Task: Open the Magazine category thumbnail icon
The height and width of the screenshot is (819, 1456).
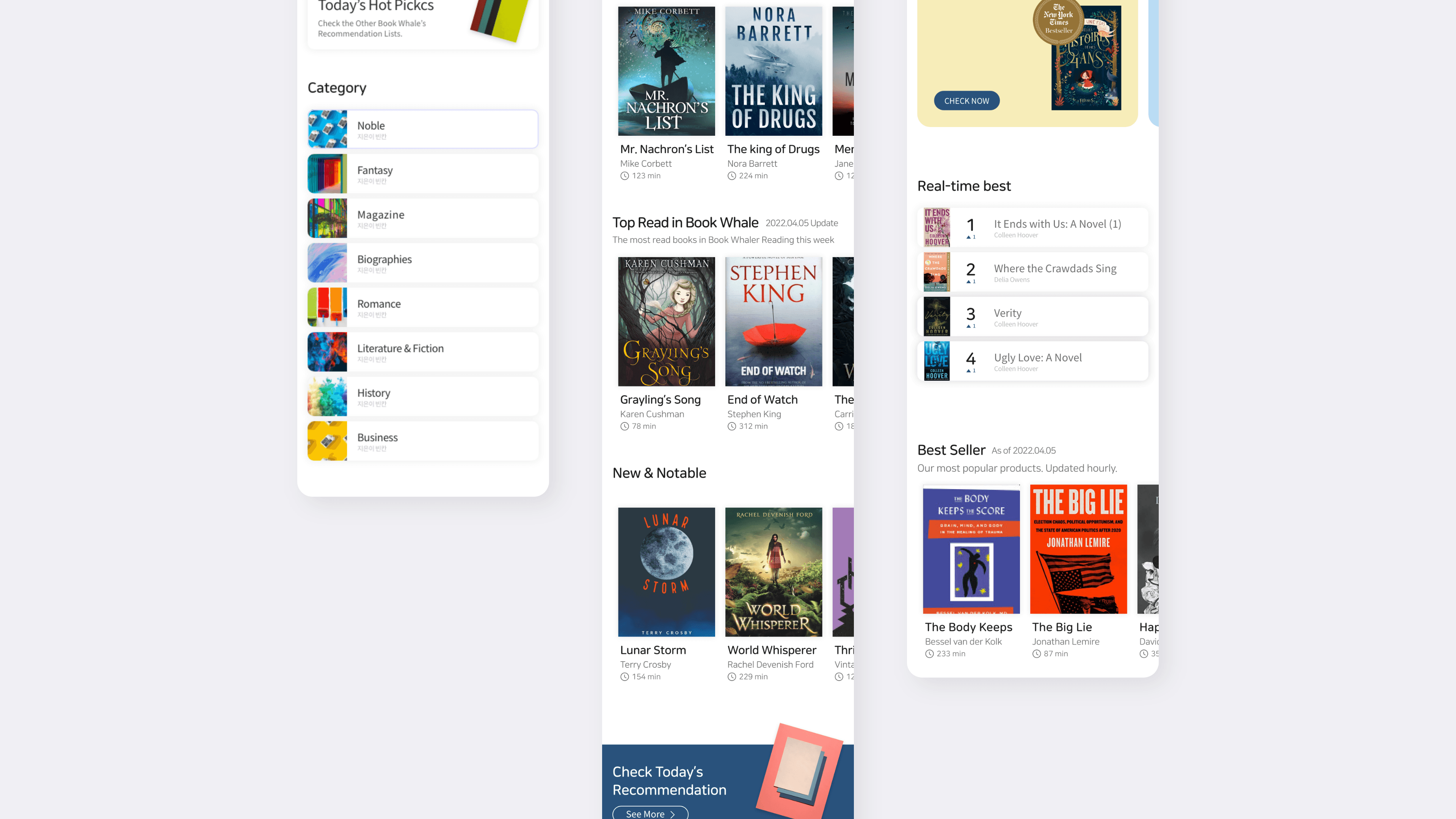Action: pyautogui.click(x=327, y=218)
